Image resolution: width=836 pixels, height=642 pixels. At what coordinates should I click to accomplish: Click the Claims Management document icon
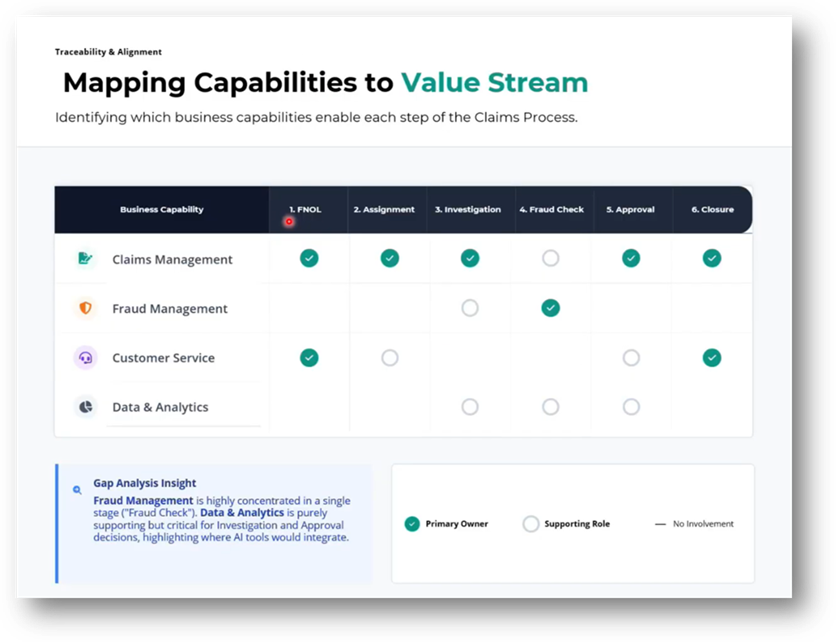pos(85,259)
